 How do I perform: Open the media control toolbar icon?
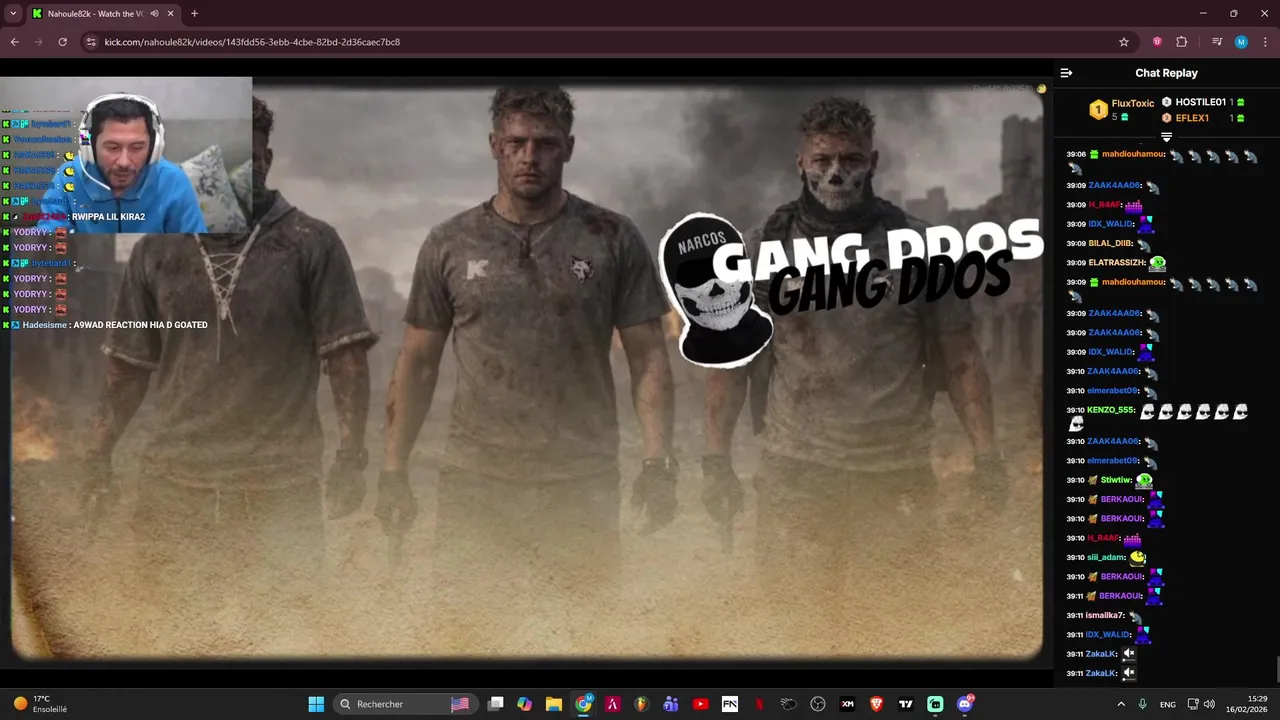click(1217, 42)
